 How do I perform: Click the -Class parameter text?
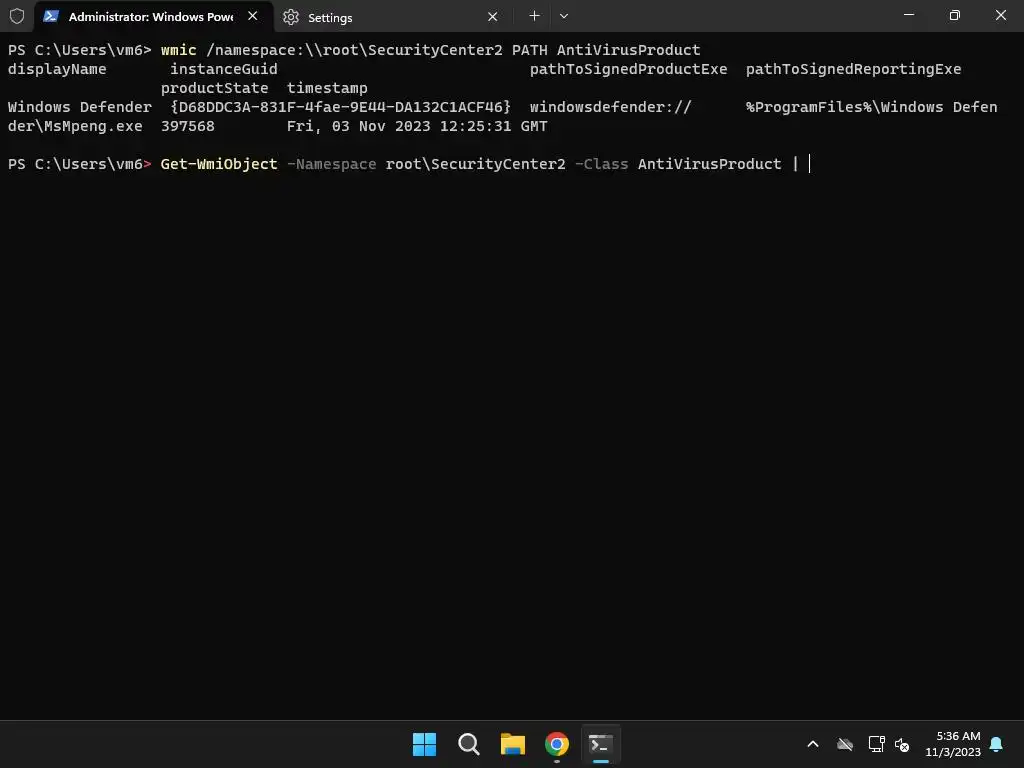[x=601, y=164]
